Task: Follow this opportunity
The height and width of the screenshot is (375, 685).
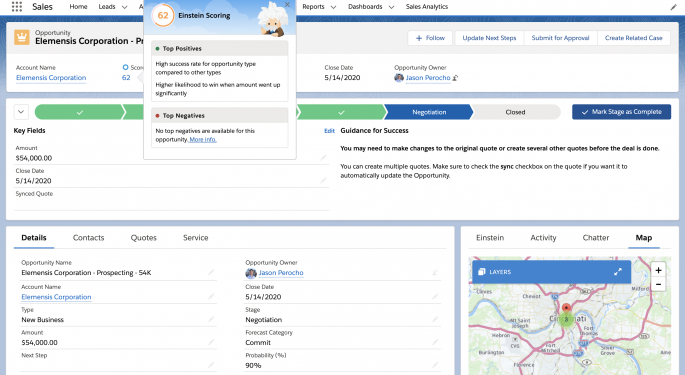Action: tap(430, 38)
